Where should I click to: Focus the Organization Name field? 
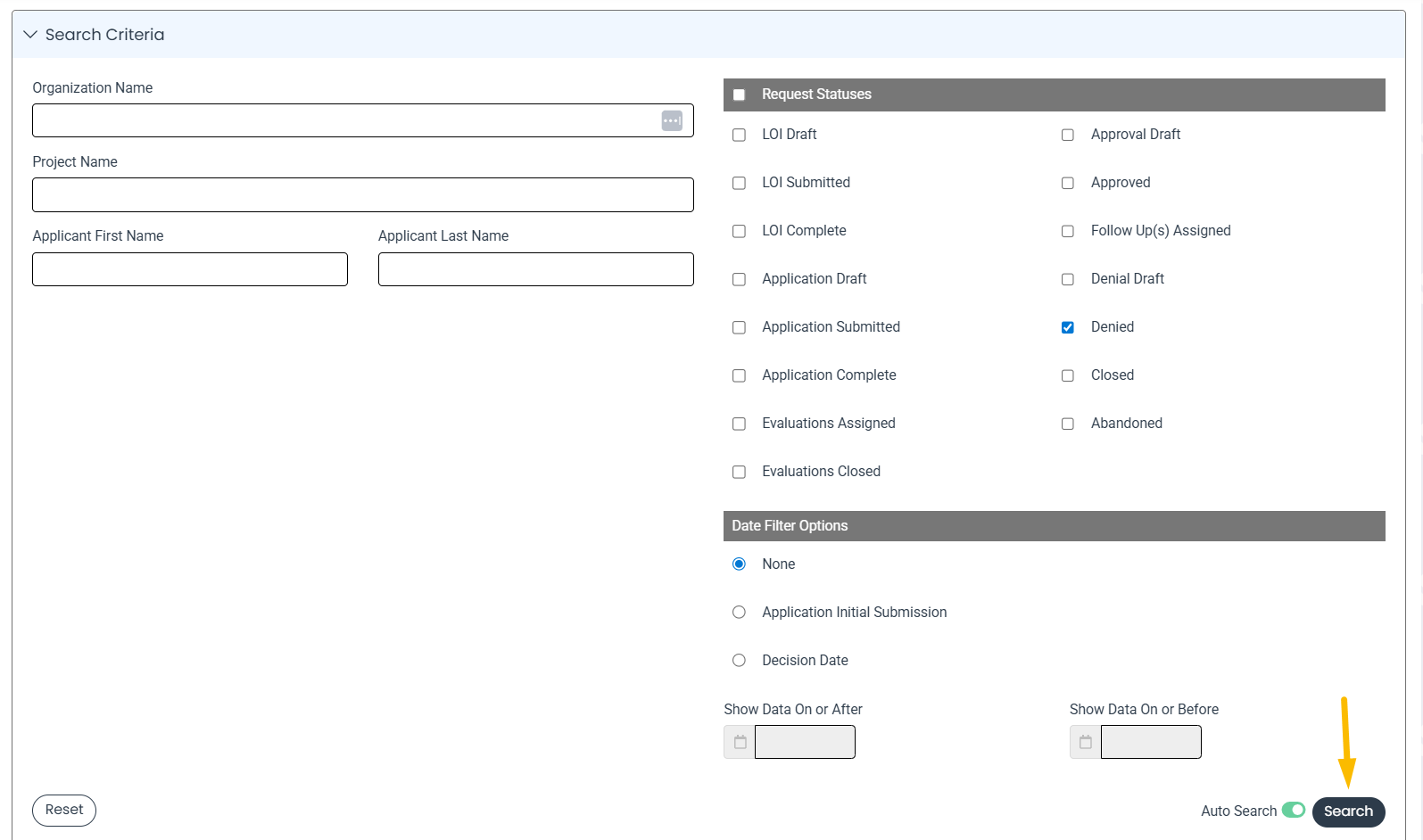pos(363,120)
